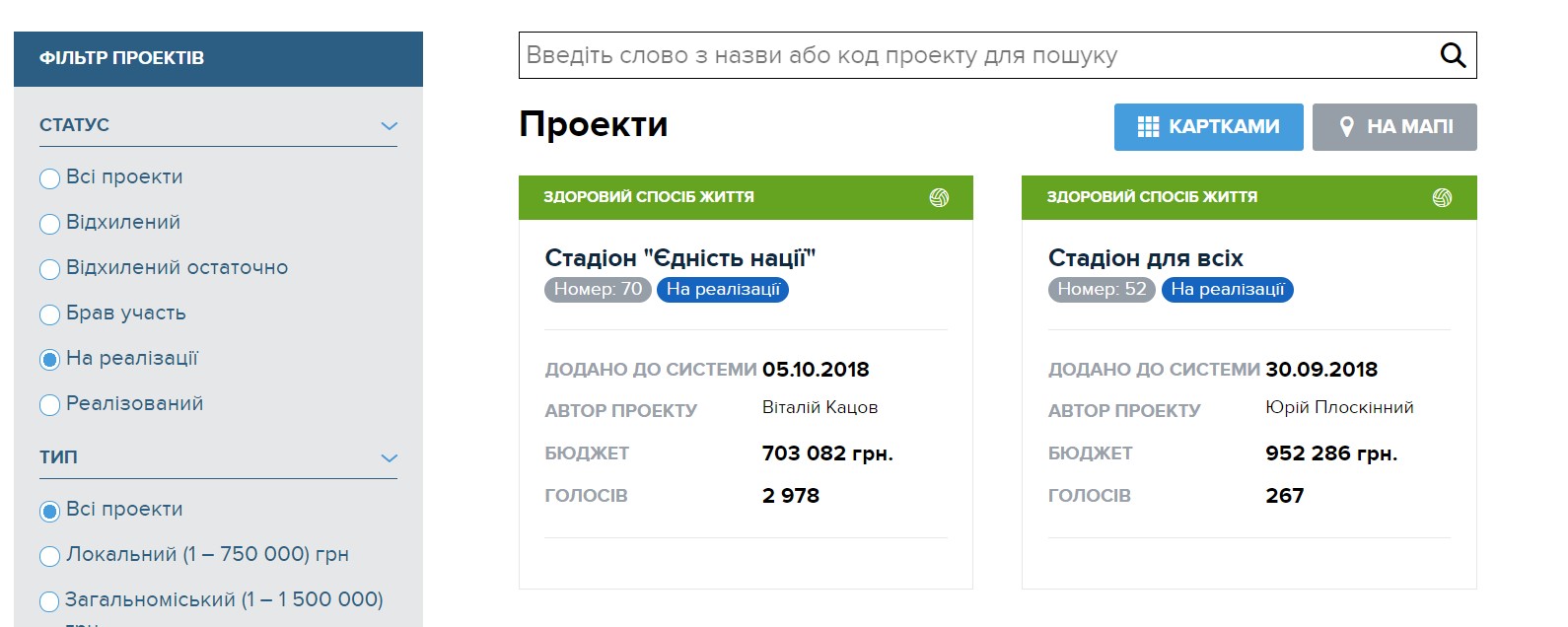1568x627 pixels.
Task: Open project Стадіон для всіх
Action: tap(1145, 258)
